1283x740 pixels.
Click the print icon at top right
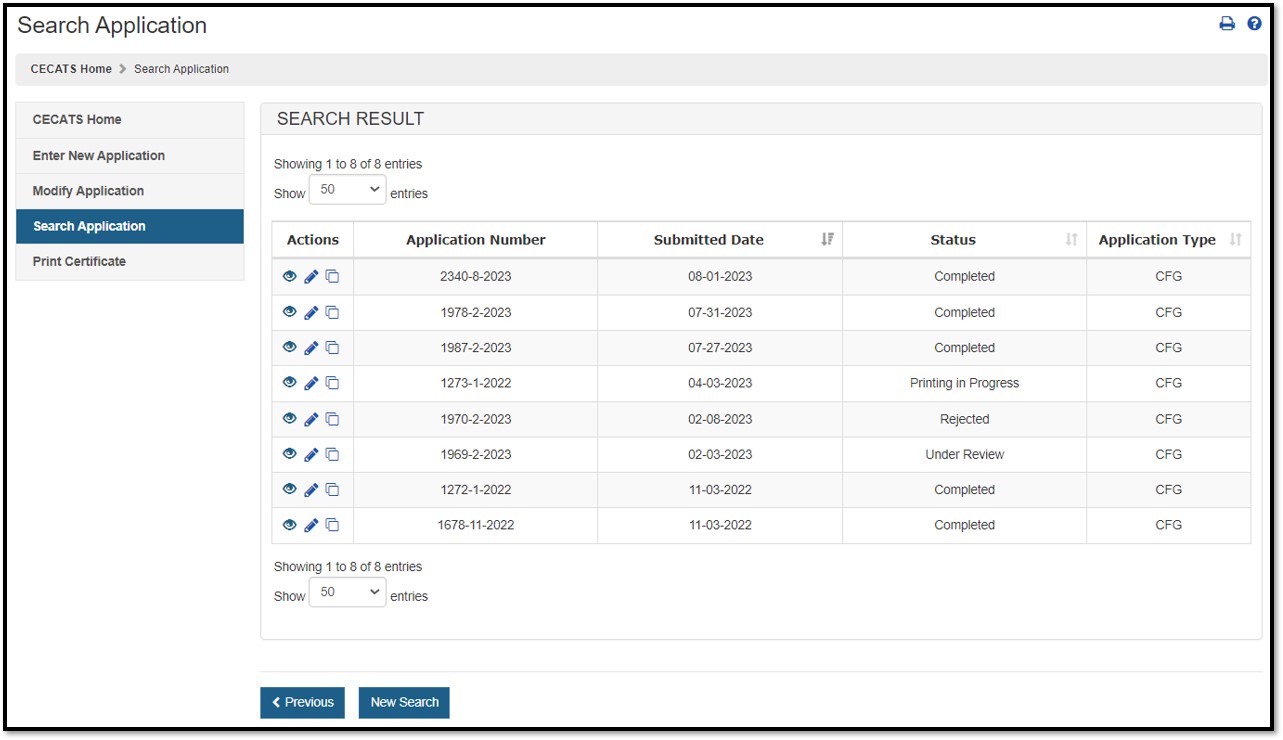[x=1227, y=24]
